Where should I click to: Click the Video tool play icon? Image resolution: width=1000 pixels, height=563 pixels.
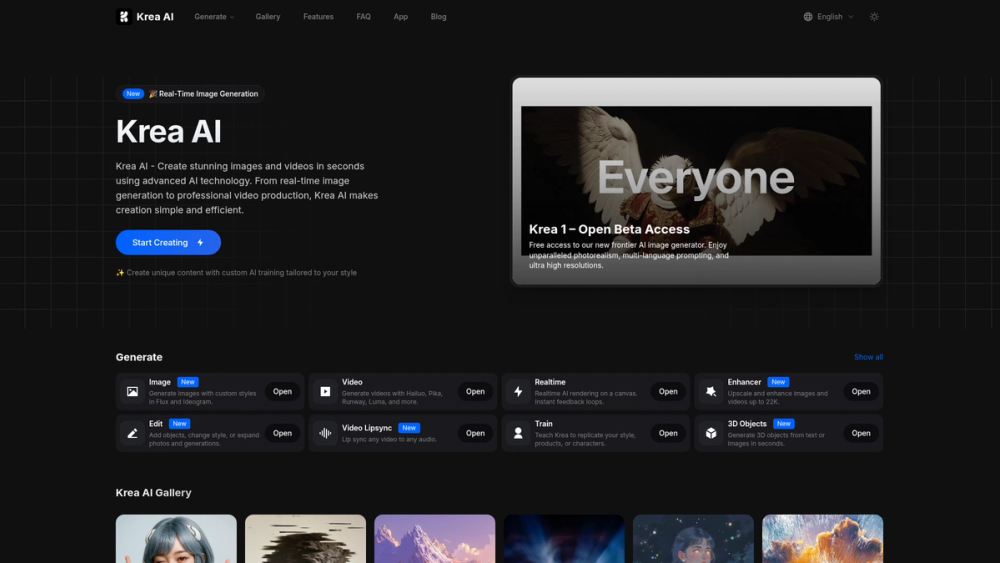click(325, 391)
